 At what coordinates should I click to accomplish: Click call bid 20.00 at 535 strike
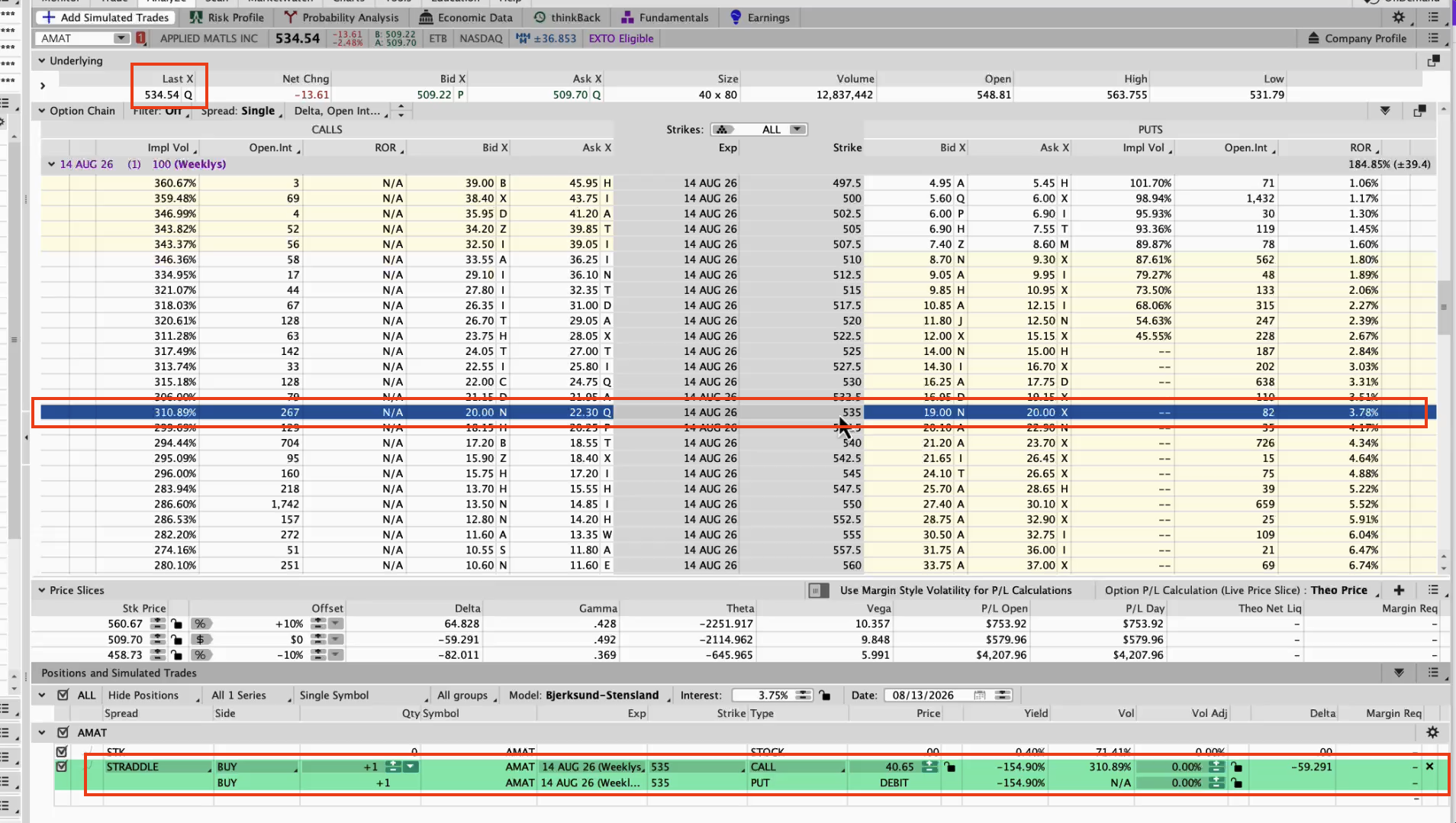coord(480,412)
